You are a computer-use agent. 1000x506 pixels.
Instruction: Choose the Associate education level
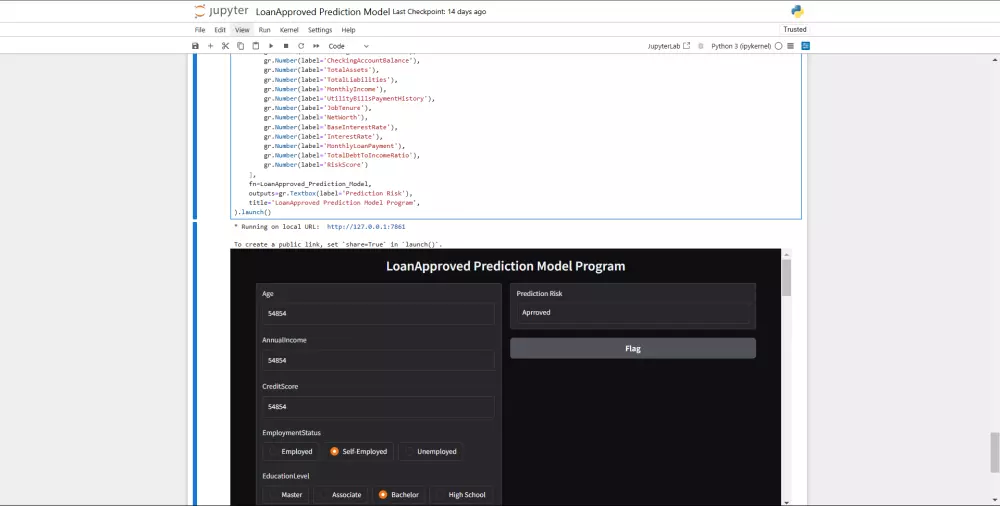pos(340,495)
